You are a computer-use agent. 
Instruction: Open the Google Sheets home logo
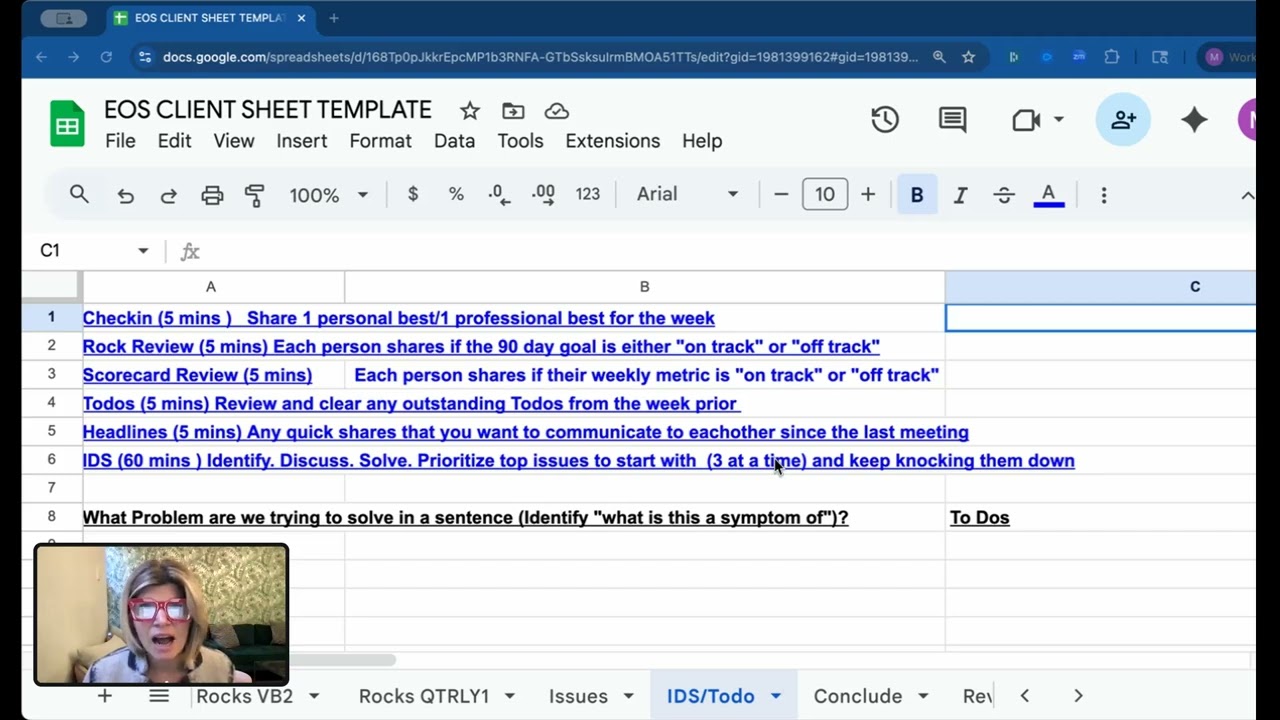point(67,126)
